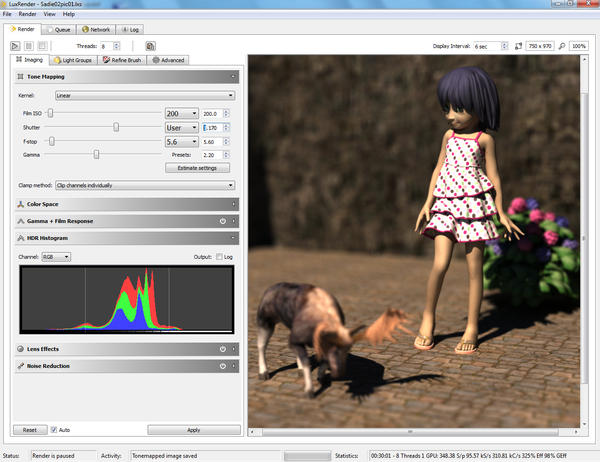Open the Help menu

coord(68,14)
